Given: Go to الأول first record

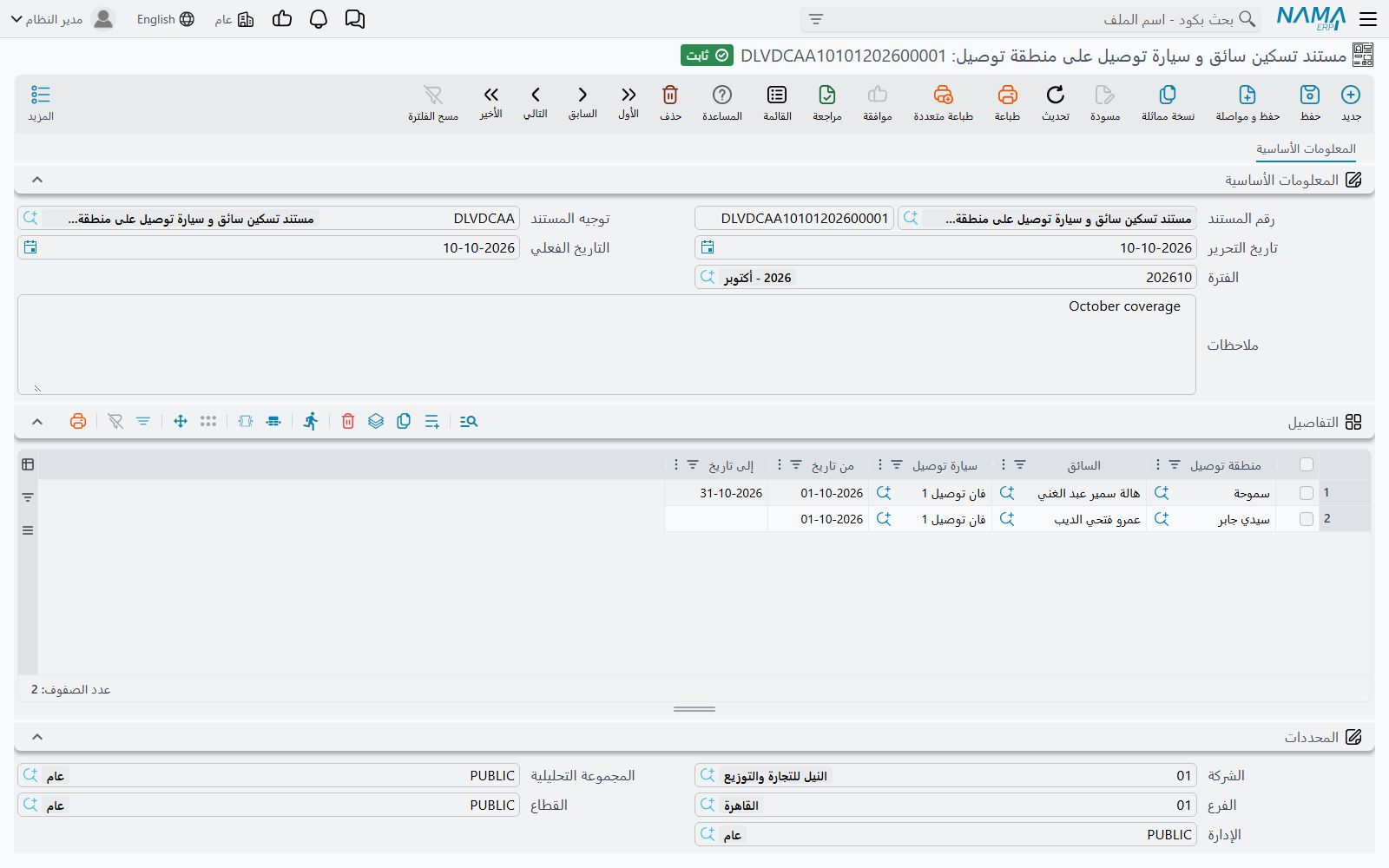Looking at the screenshot, I should click(629, 95).
